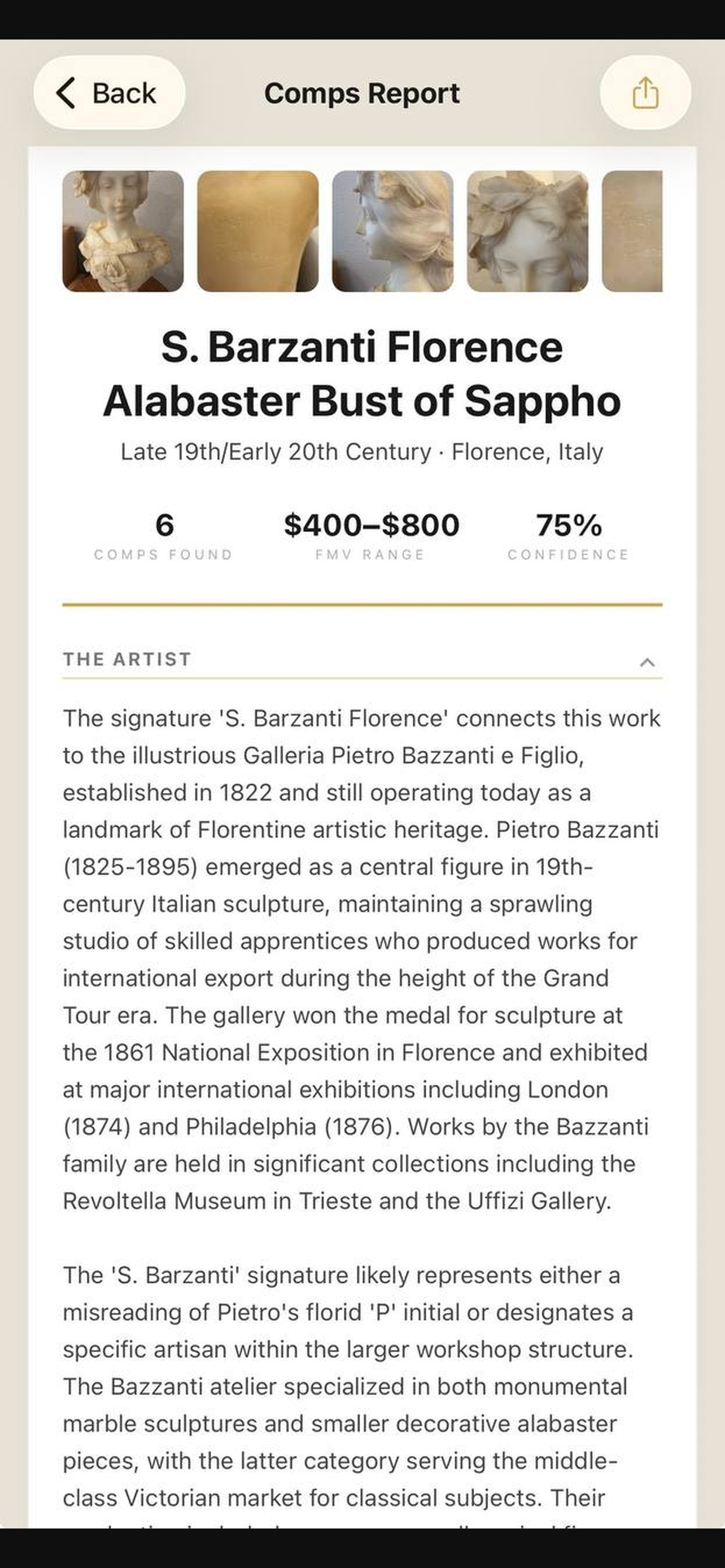Tap the CONFIDENCE caption label
Image resolution: width=725 pixels, height=1568 pixels.
569,554
